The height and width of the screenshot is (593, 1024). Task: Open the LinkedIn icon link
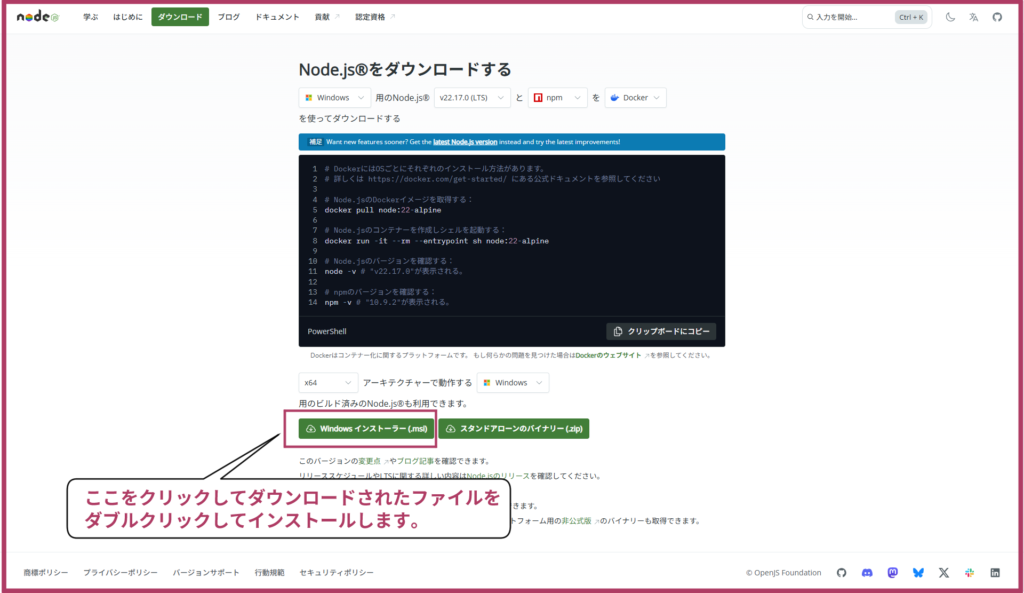click(x=995, y=573)
